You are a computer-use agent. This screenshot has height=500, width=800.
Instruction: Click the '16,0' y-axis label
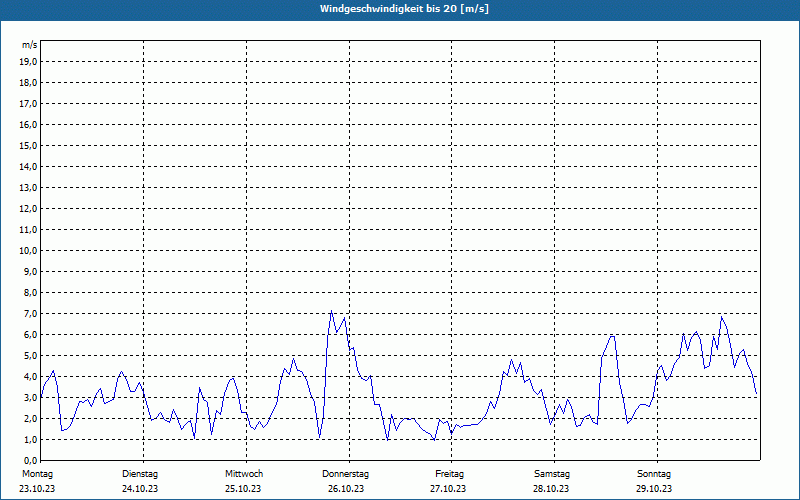coord(27,124)
